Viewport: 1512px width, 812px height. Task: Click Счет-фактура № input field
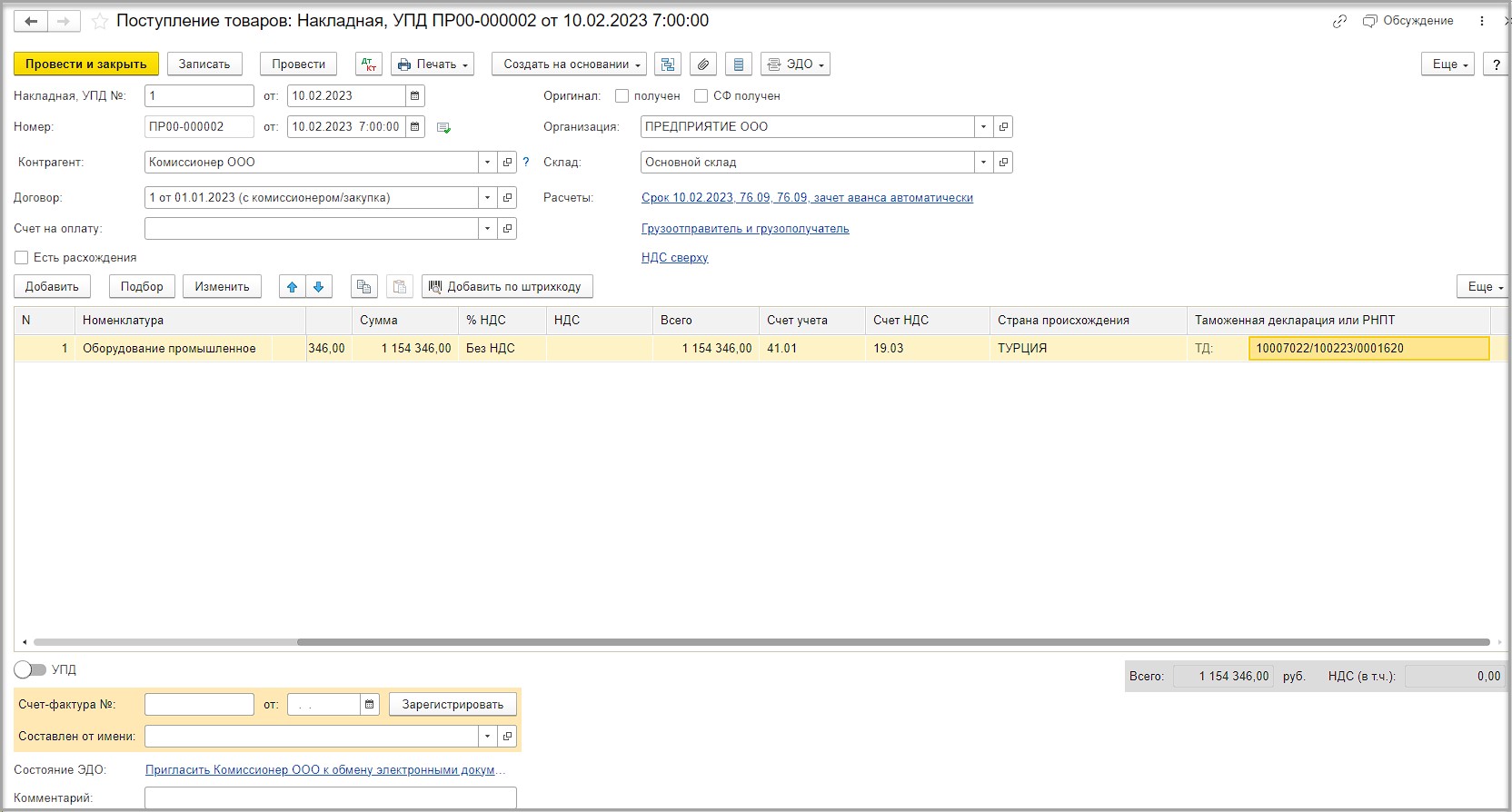(199, 704)
